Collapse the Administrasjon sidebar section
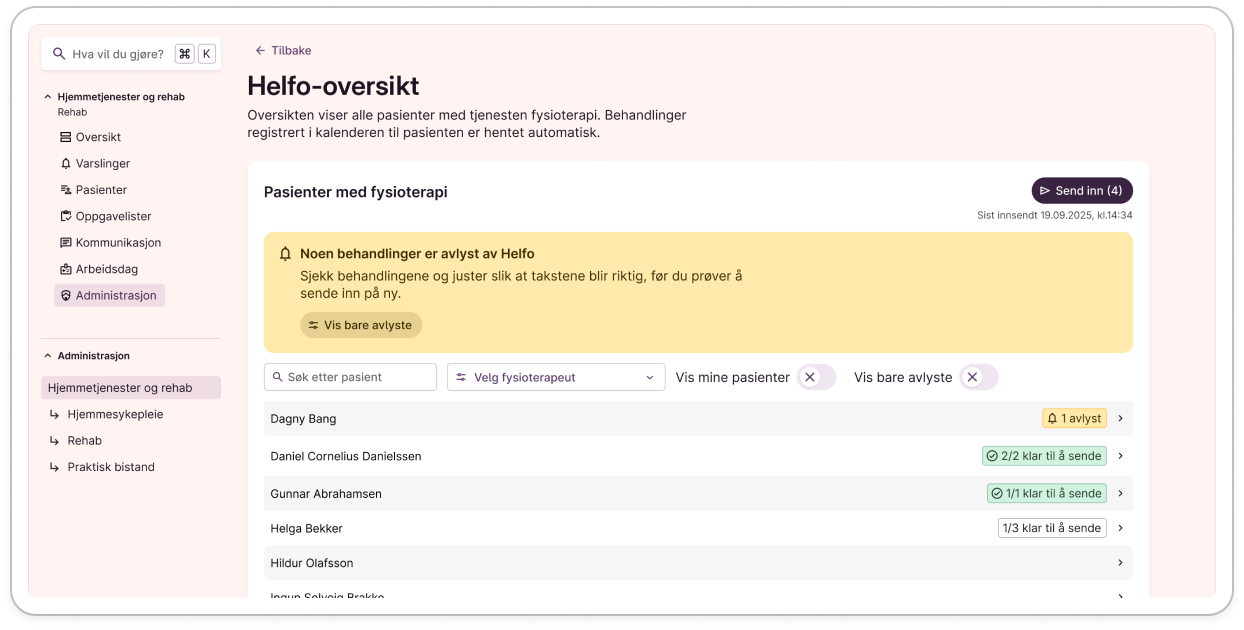 [x=47, y=356]
